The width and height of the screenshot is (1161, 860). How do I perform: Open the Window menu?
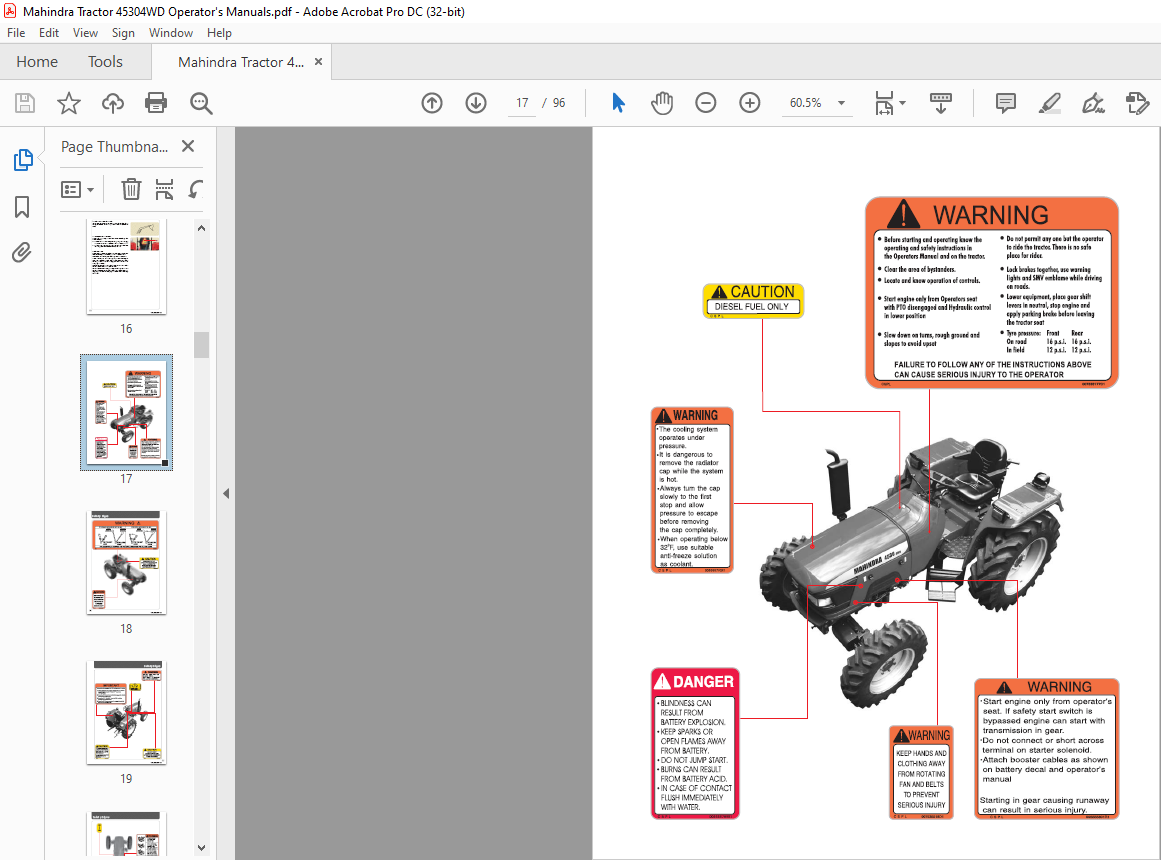[170, 33]
